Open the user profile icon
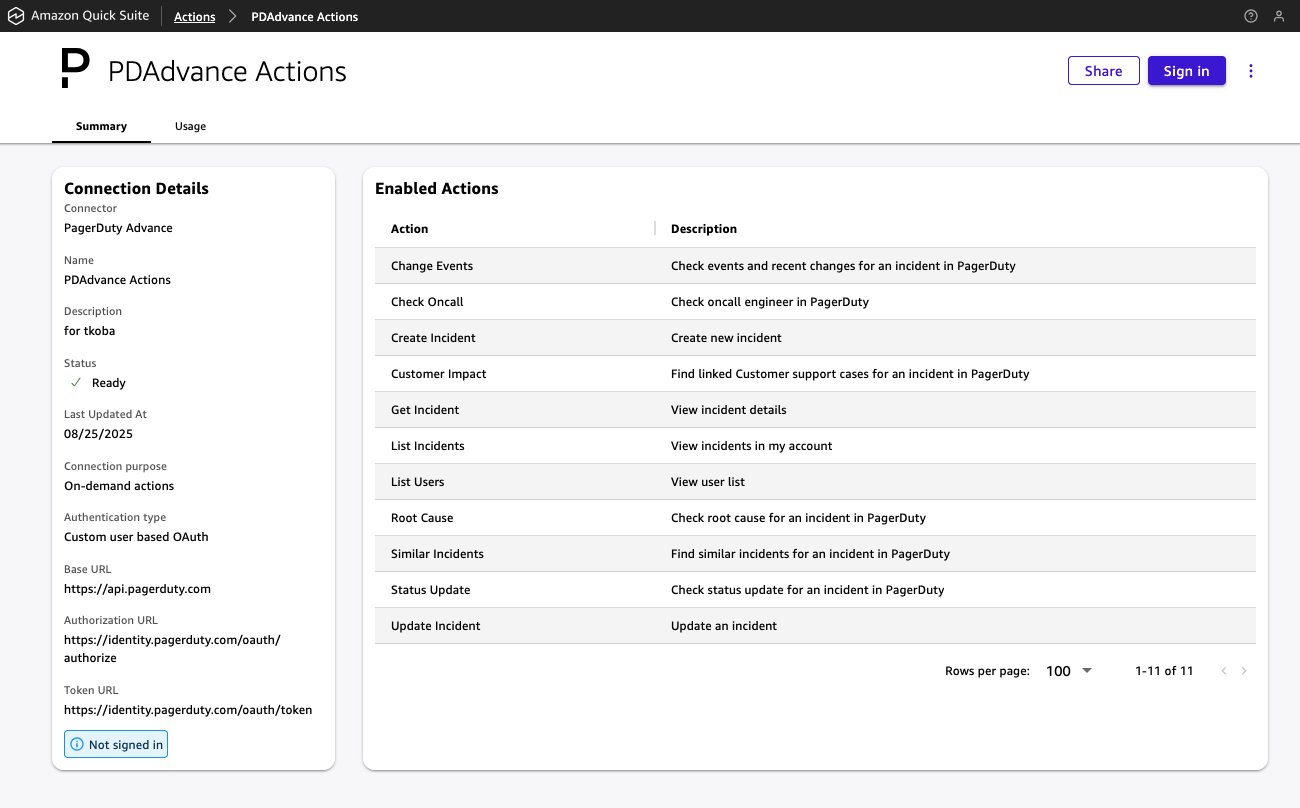The width and height of the screenshot is (1300, 808). pos(1278,16)
